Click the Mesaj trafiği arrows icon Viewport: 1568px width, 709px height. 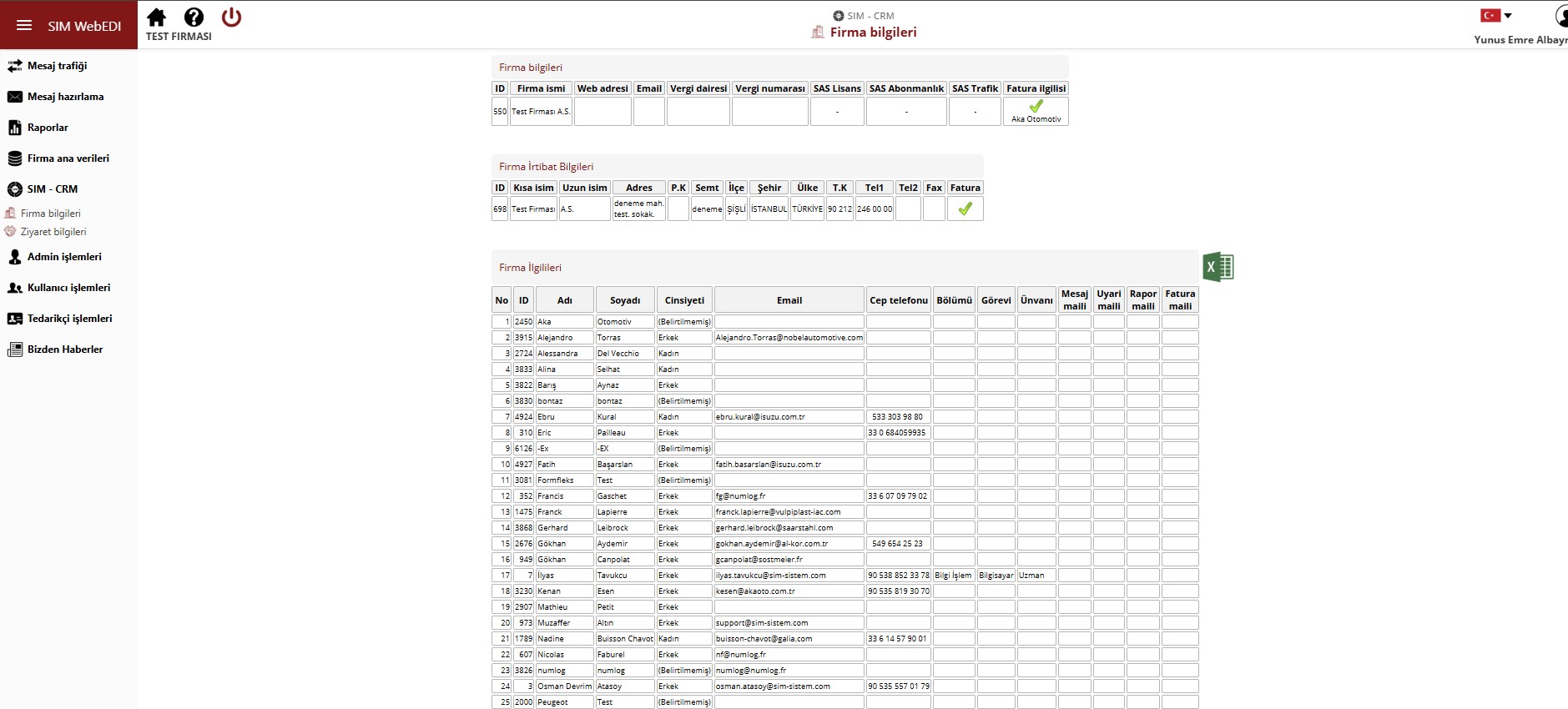click(14, 66)
